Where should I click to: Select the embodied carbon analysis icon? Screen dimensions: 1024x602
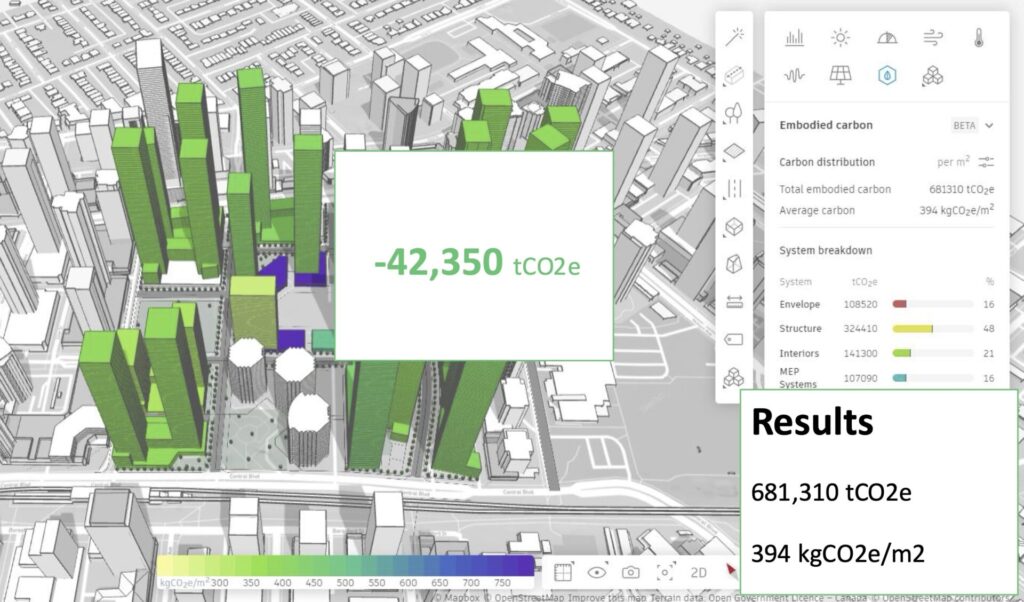(886, 75)
